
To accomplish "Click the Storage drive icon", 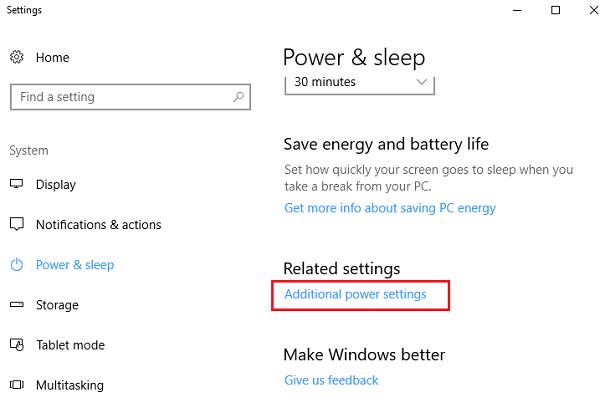I will click(x=17, y=305).
